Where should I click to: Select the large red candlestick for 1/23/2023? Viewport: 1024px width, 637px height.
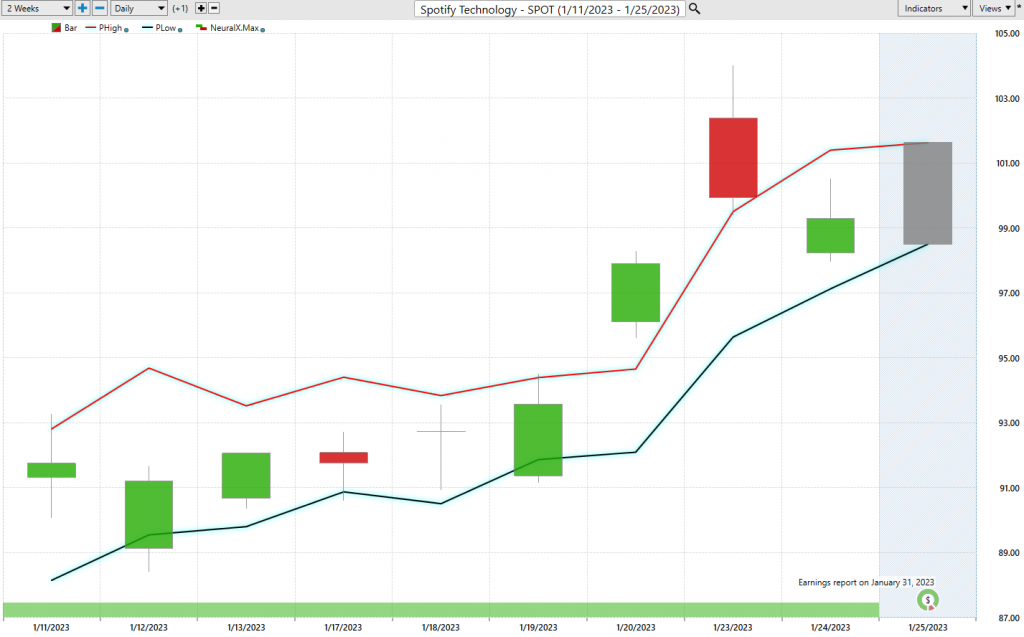733,157
